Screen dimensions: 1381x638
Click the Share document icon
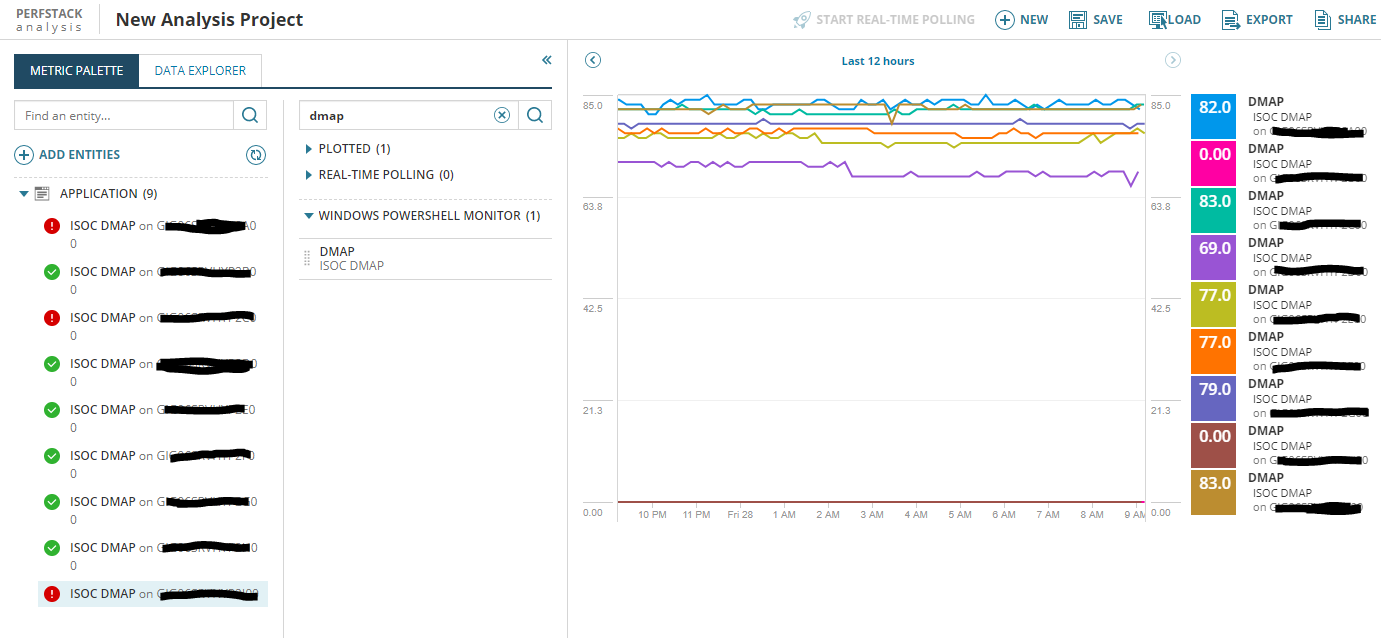1323,20
